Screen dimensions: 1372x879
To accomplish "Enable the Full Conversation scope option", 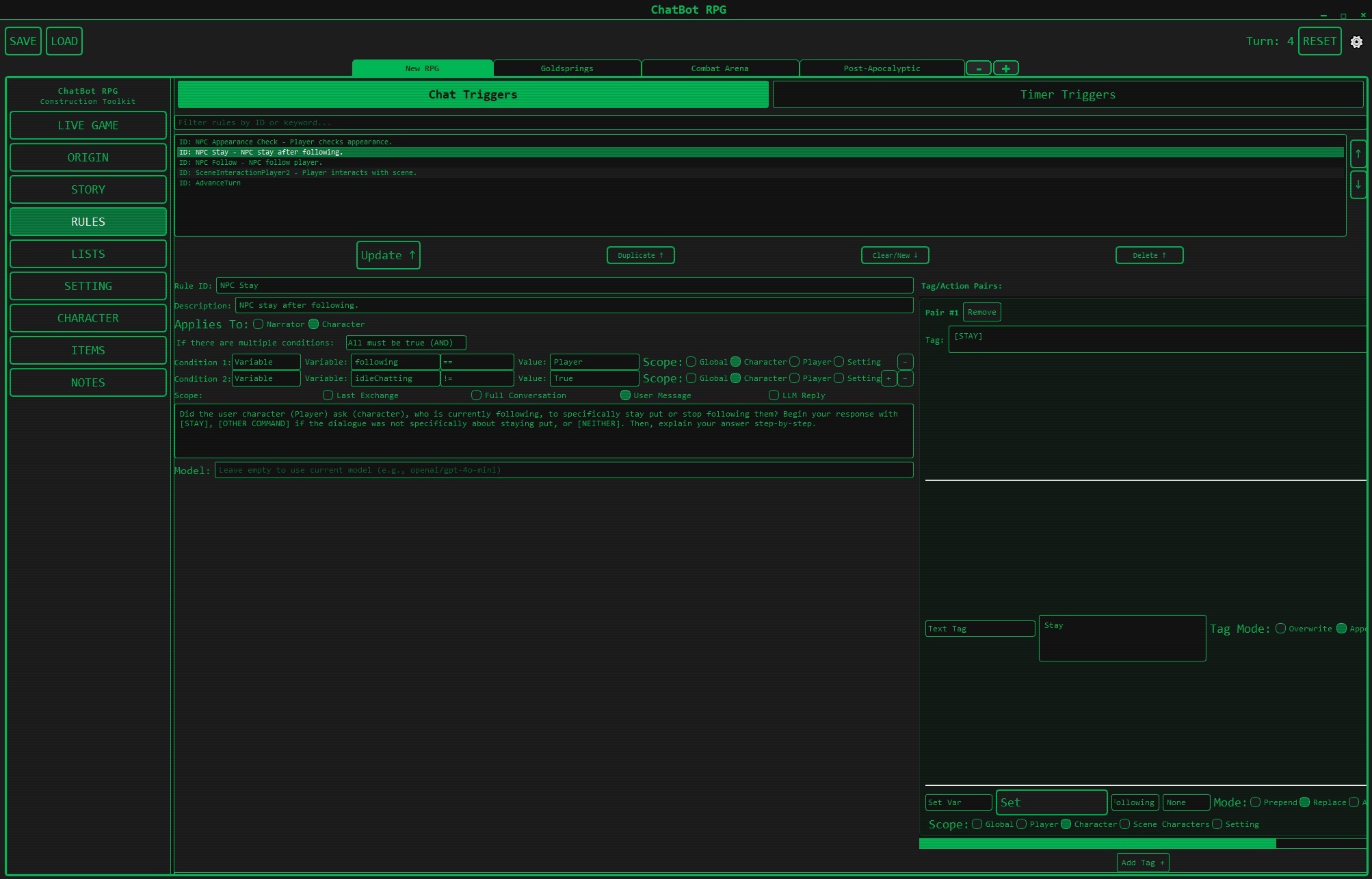I will pyautogui.click(x=477, y=395).
